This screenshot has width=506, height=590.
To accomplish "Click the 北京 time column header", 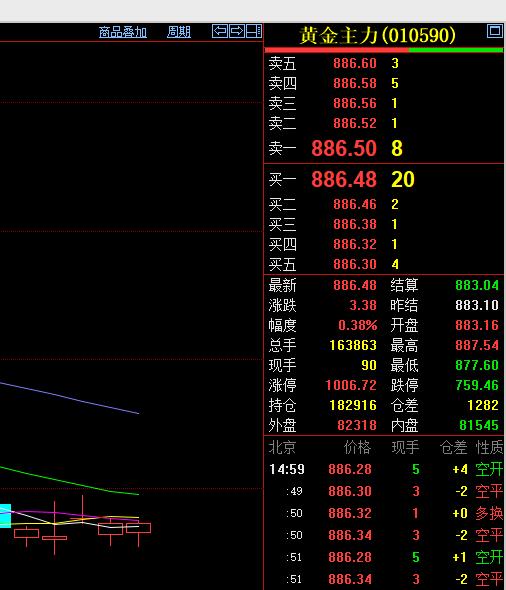I will tap(282, 447).
